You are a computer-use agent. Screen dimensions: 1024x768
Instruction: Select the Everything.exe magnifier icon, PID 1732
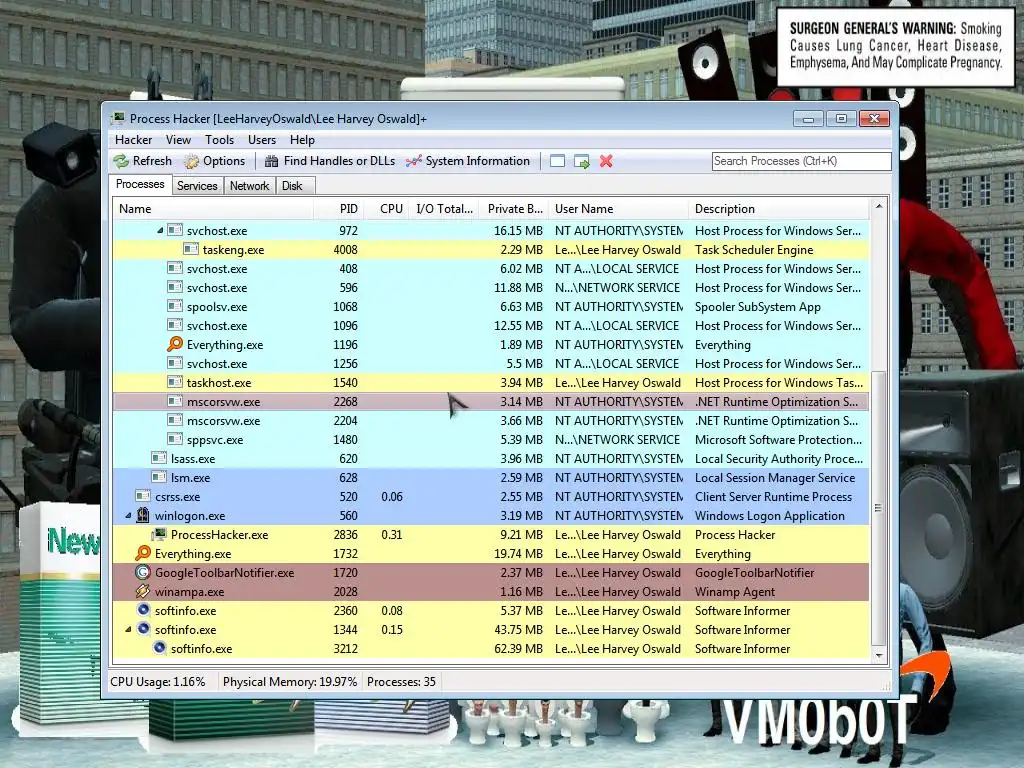143,553
